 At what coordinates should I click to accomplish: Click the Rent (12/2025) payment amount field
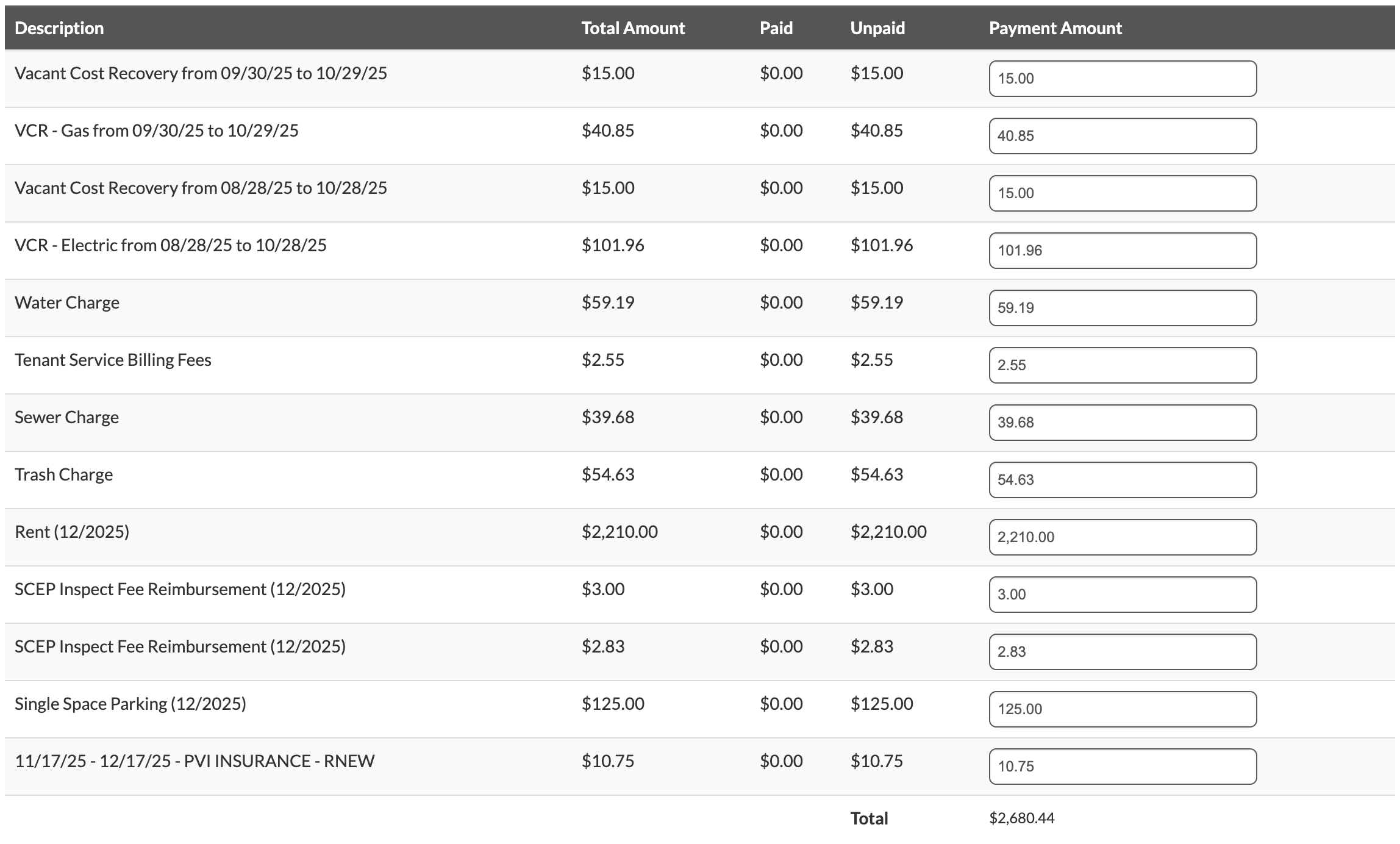coord(1122,537)
